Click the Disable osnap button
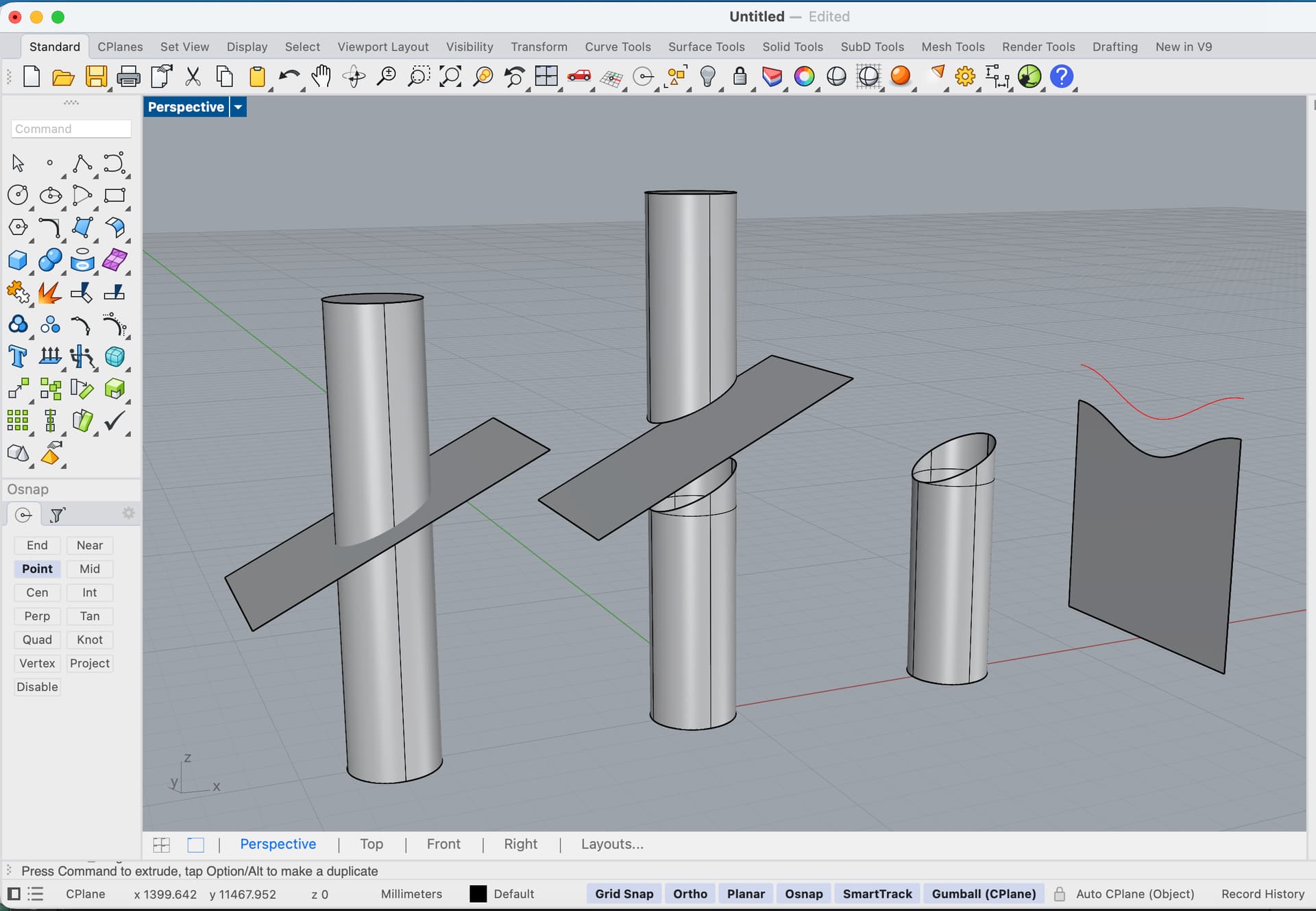The image size is (1316, 911). pyautogui.click(x=37, y=687)
